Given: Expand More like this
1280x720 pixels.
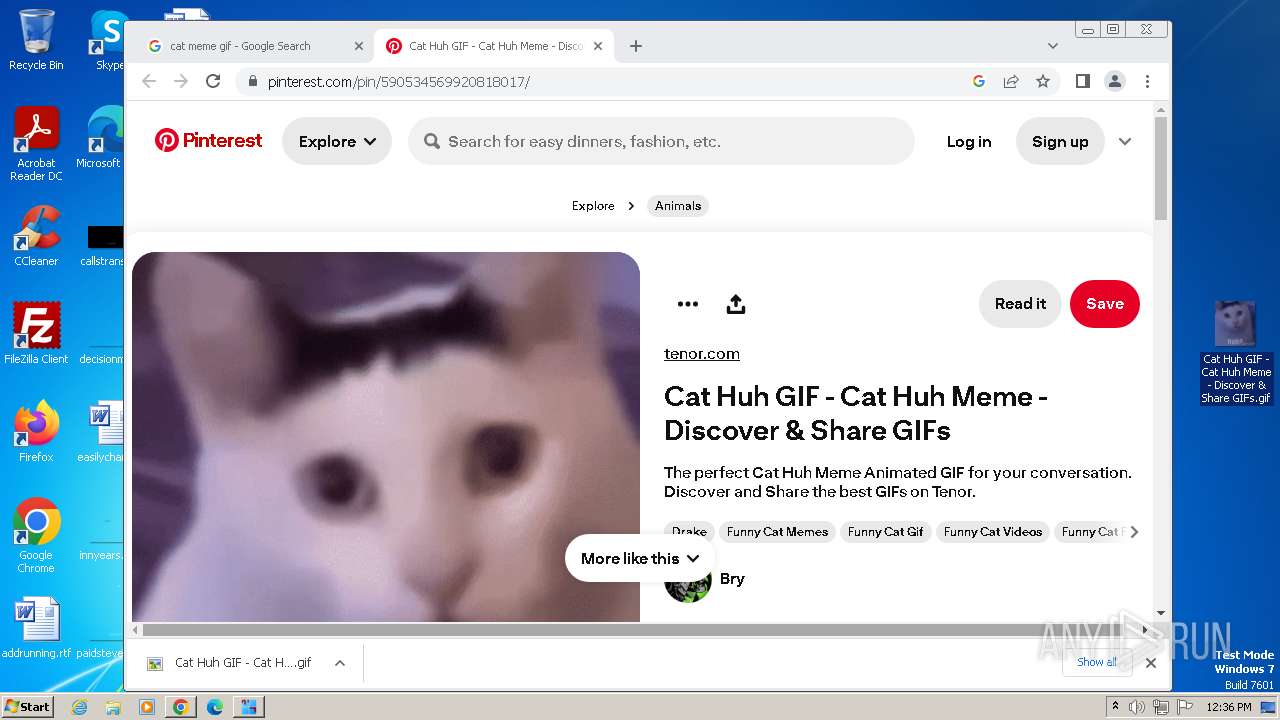Looking at the screenshot, I should (640, 558).
